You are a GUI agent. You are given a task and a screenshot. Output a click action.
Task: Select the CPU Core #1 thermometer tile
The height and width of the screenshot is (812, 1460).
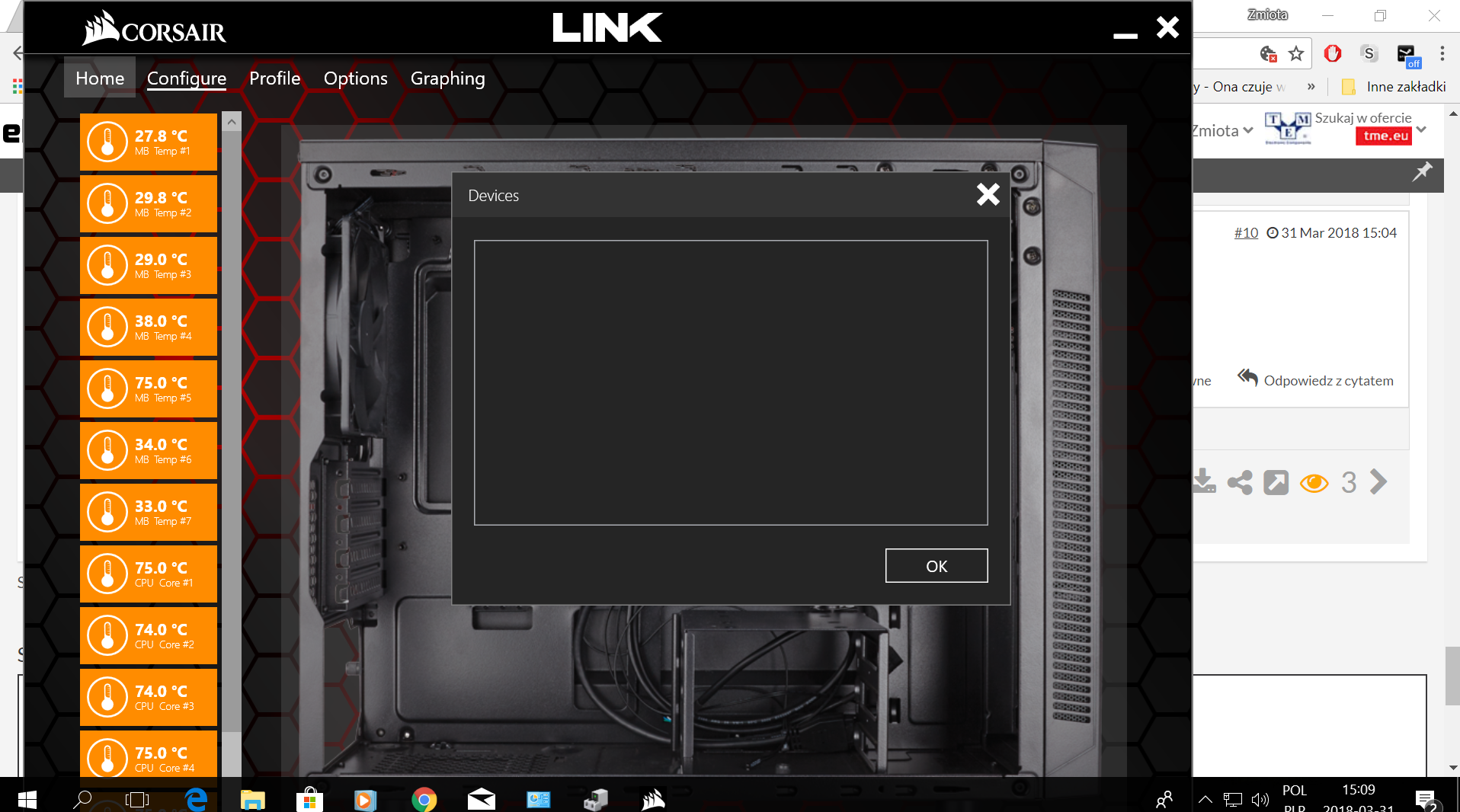pyautogui.click(x=149, y=574)
